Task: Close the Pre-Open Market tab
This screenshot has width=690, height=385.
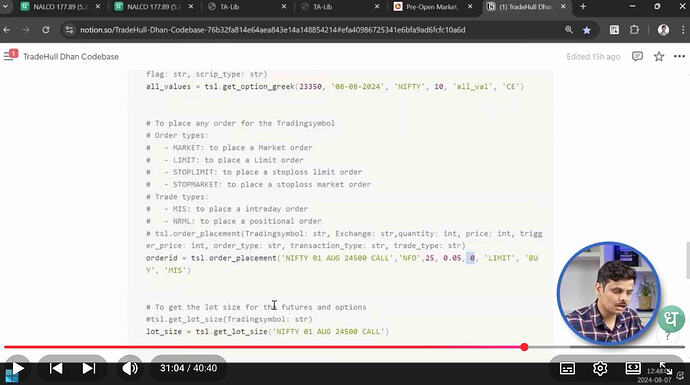Action: tap(470, 7)
